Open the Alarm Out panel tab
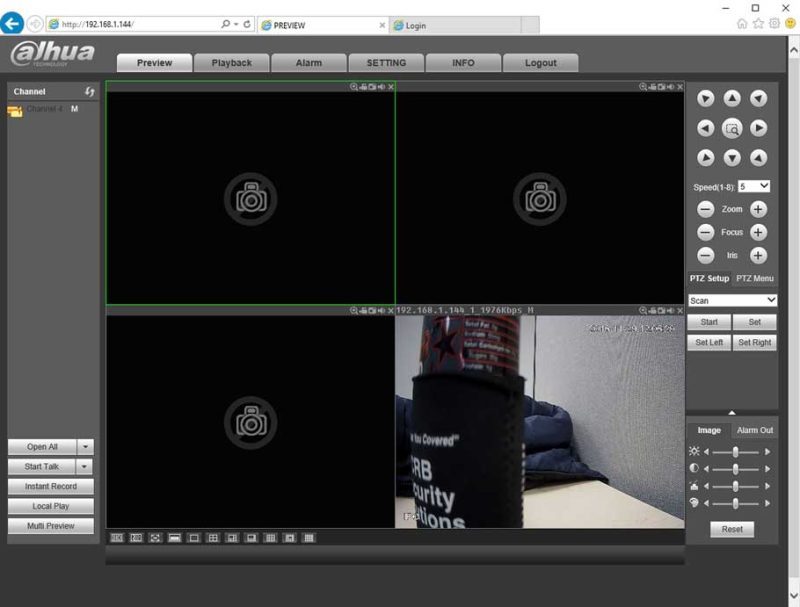Screen dimensions: 800x607 tap(755, 430)
